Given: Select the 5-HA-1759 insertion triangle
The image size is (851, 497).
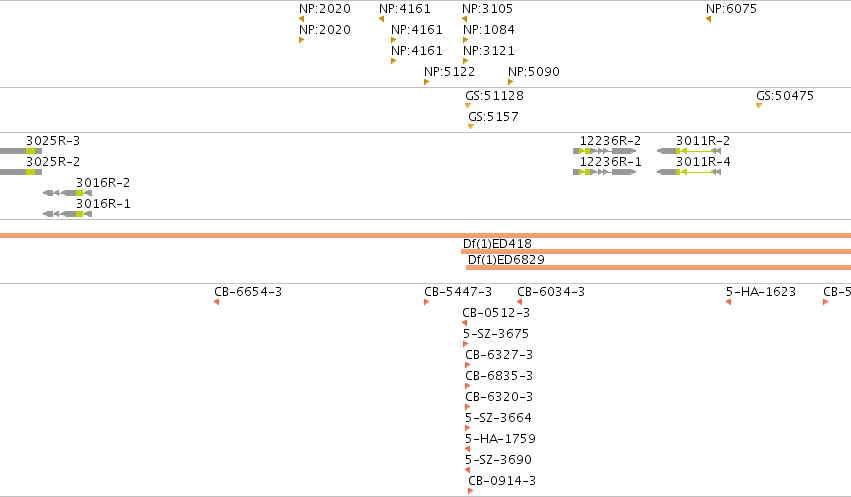Looking at the screenshot, I should click(x=467, y=449).
